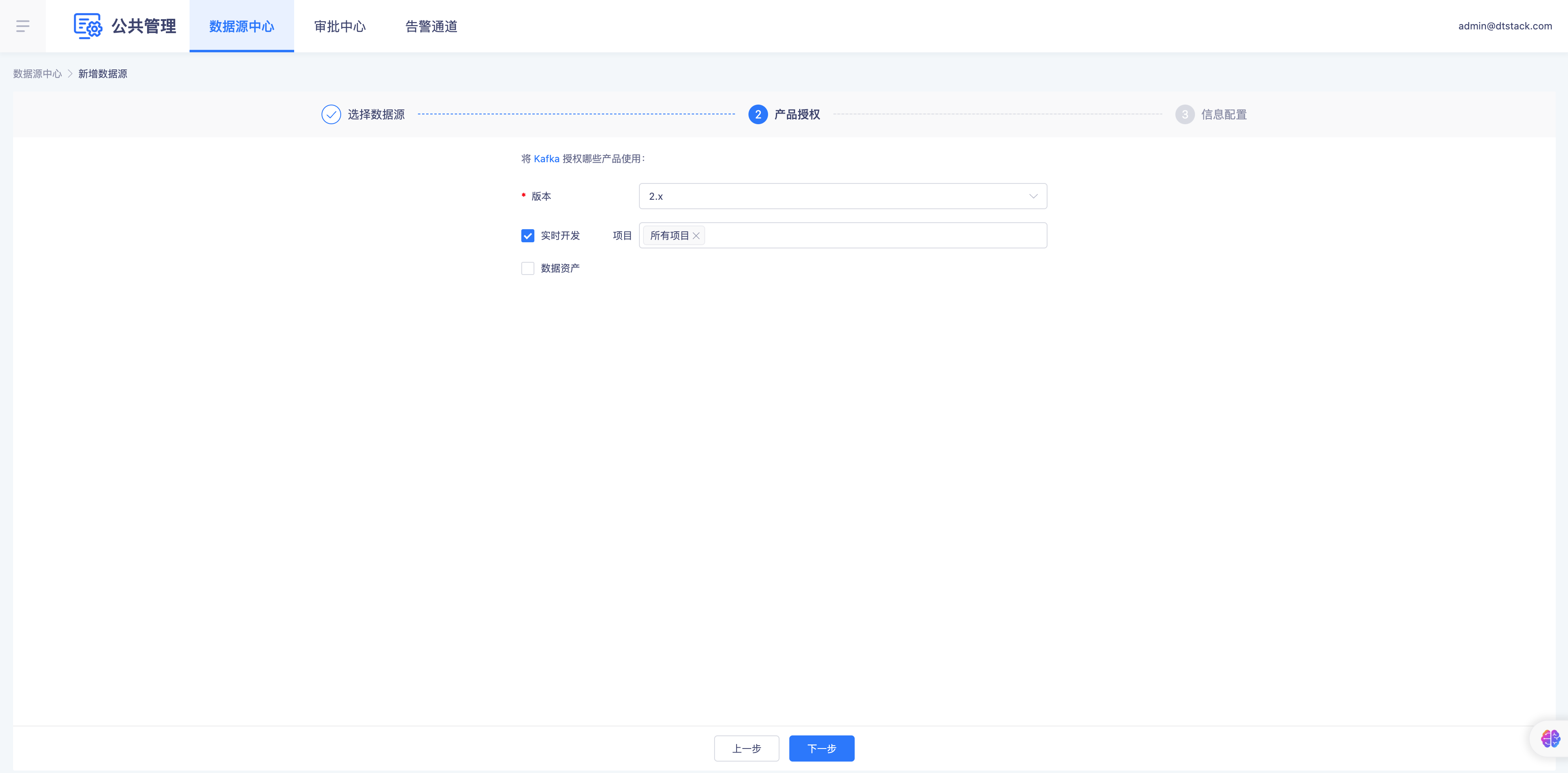
Task: Click the 产品授权 step label
Action: 797,114
